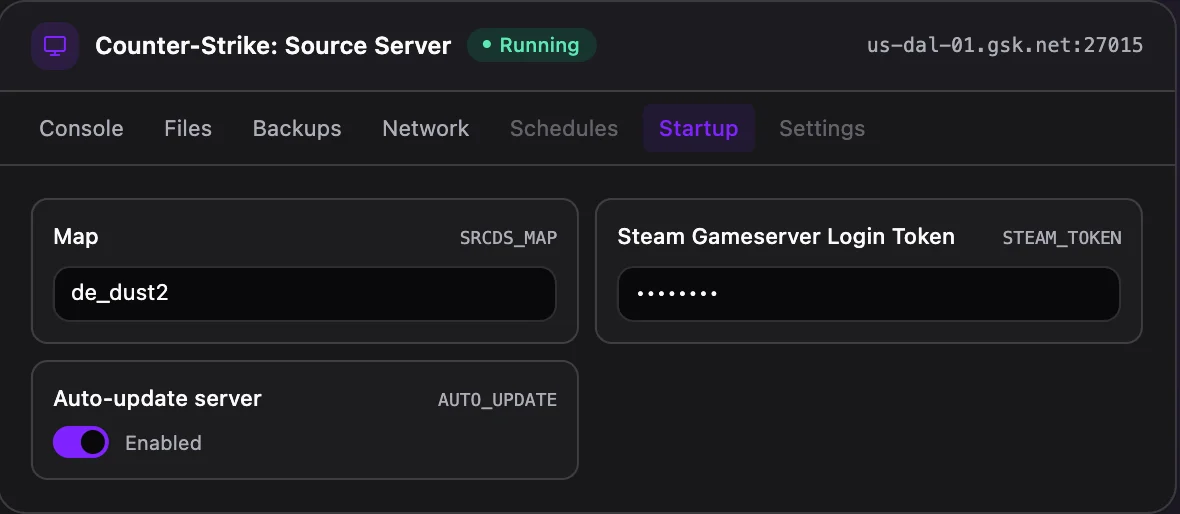Click the purple monitor server icon

click(55, 46)
